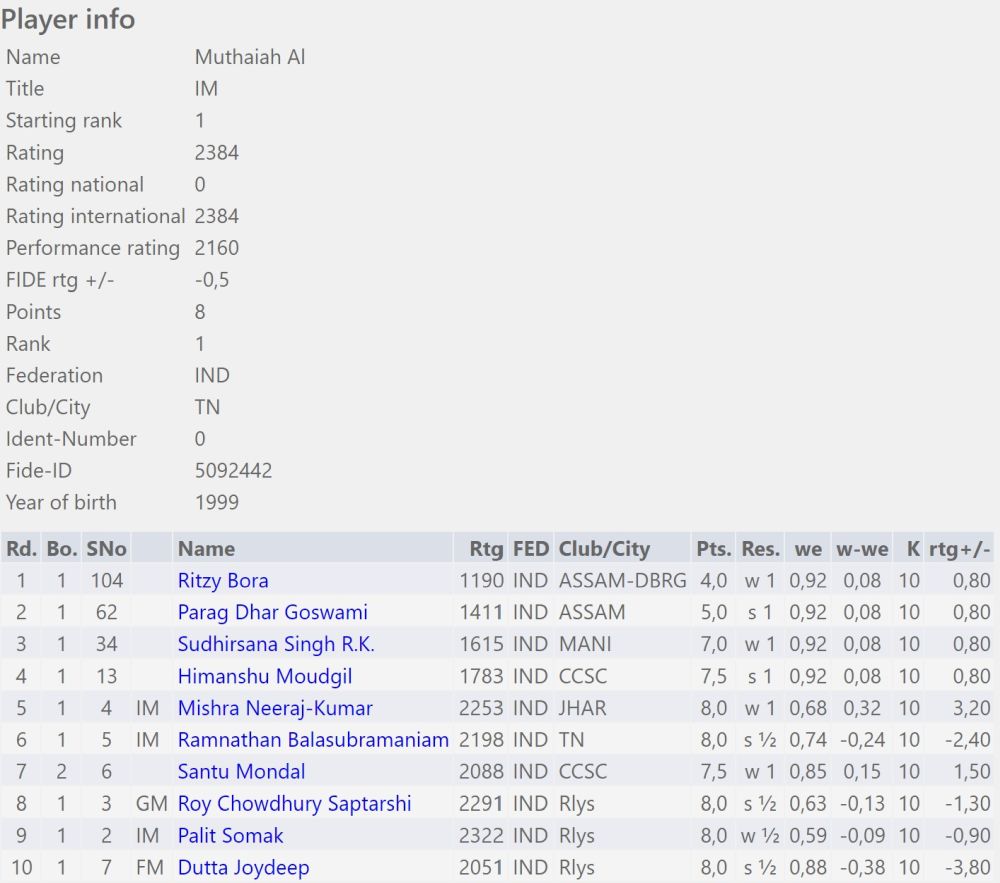Click the Name column header
Screen dimensions: 1000x883
pyautogui.click(x=206, y=548)
